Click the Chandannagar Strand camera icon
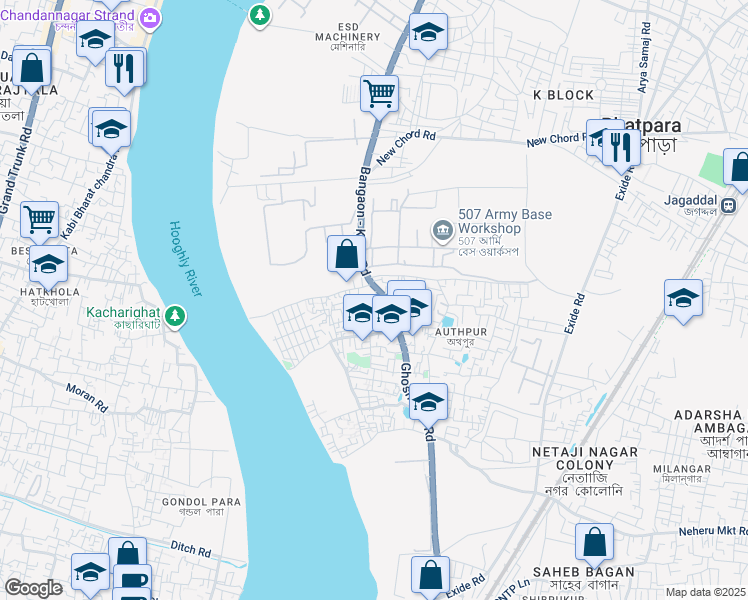This screenshot has height=600, width=748. [150, 19]
